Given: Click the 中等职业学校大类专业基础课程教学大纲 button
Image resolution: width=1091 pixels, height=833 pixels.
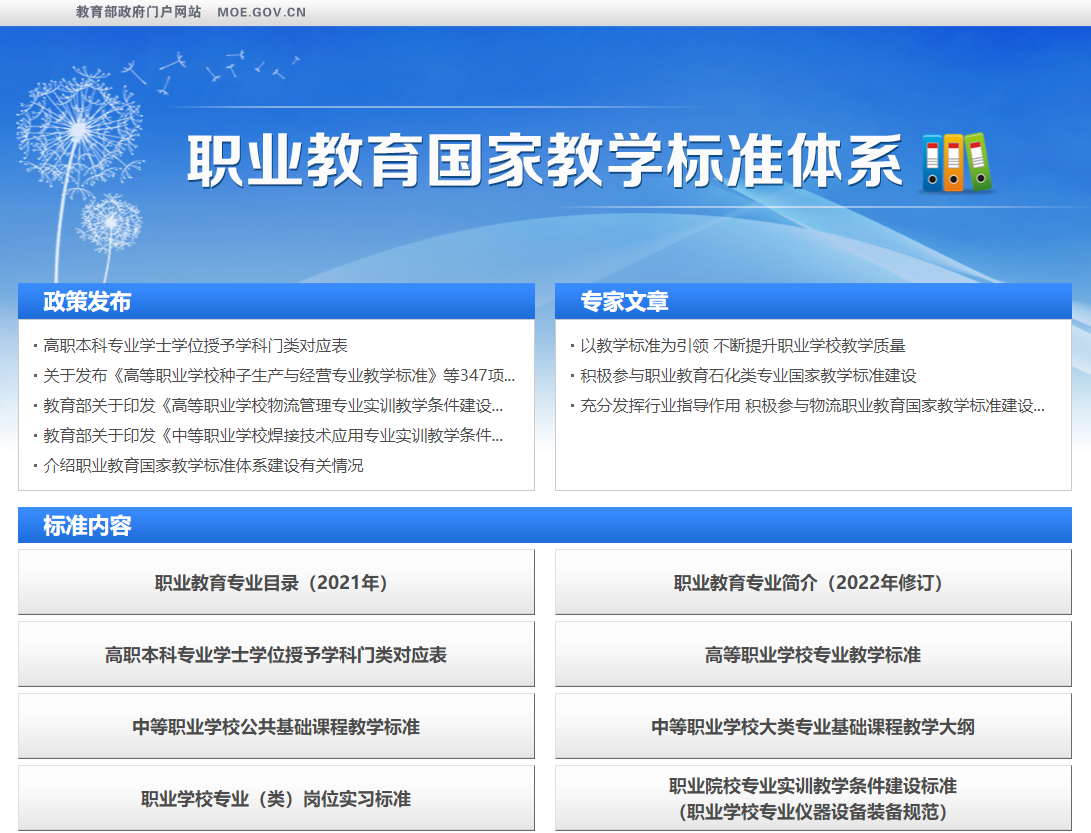Looking at the screenshot, I should click(x=813, y=727).
